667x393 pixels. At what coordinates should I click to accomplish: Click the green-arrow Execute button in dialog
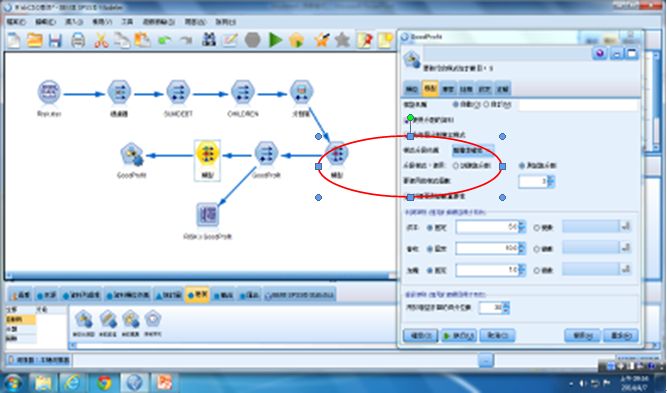pos(459,336)
